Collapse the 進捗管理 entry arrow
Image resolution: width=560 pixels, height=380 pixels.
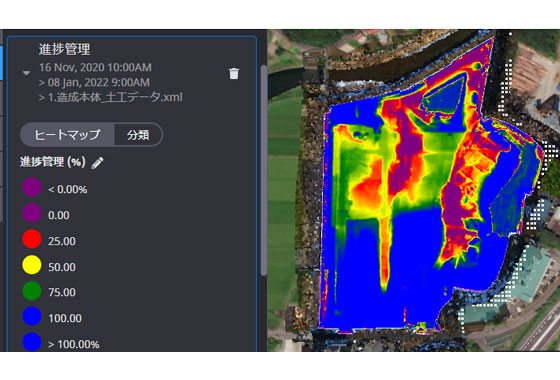pyautogui.click(x=26, y=73)
